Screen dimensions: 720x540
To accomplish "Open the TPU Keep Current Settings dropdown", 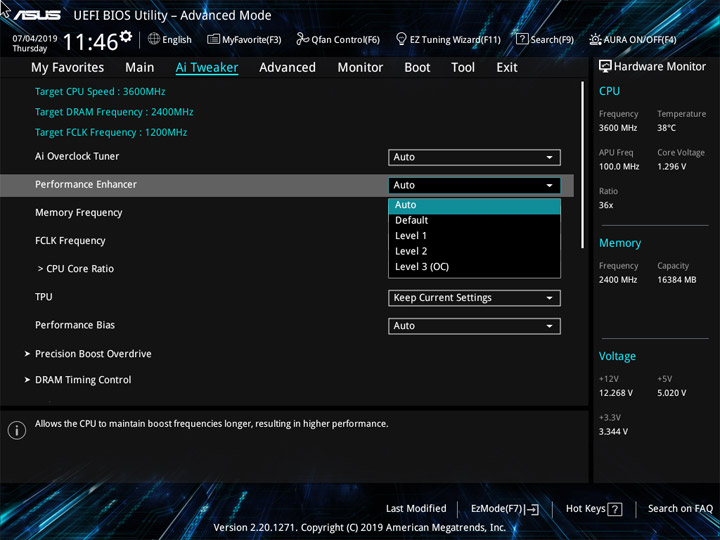I will (x=474, y=298).
